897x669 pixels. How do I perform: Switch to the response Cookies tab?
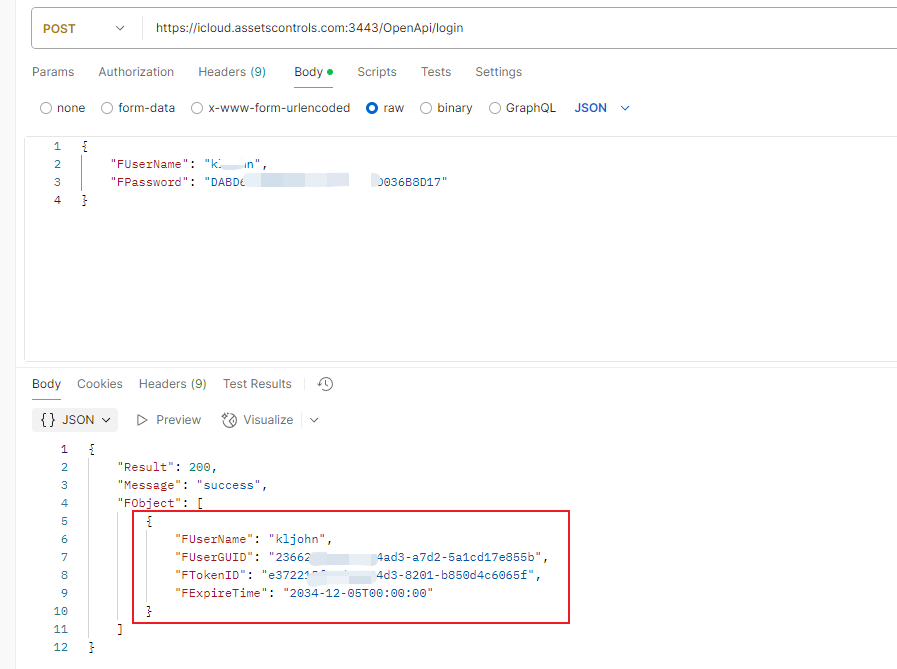coord(100,384)
